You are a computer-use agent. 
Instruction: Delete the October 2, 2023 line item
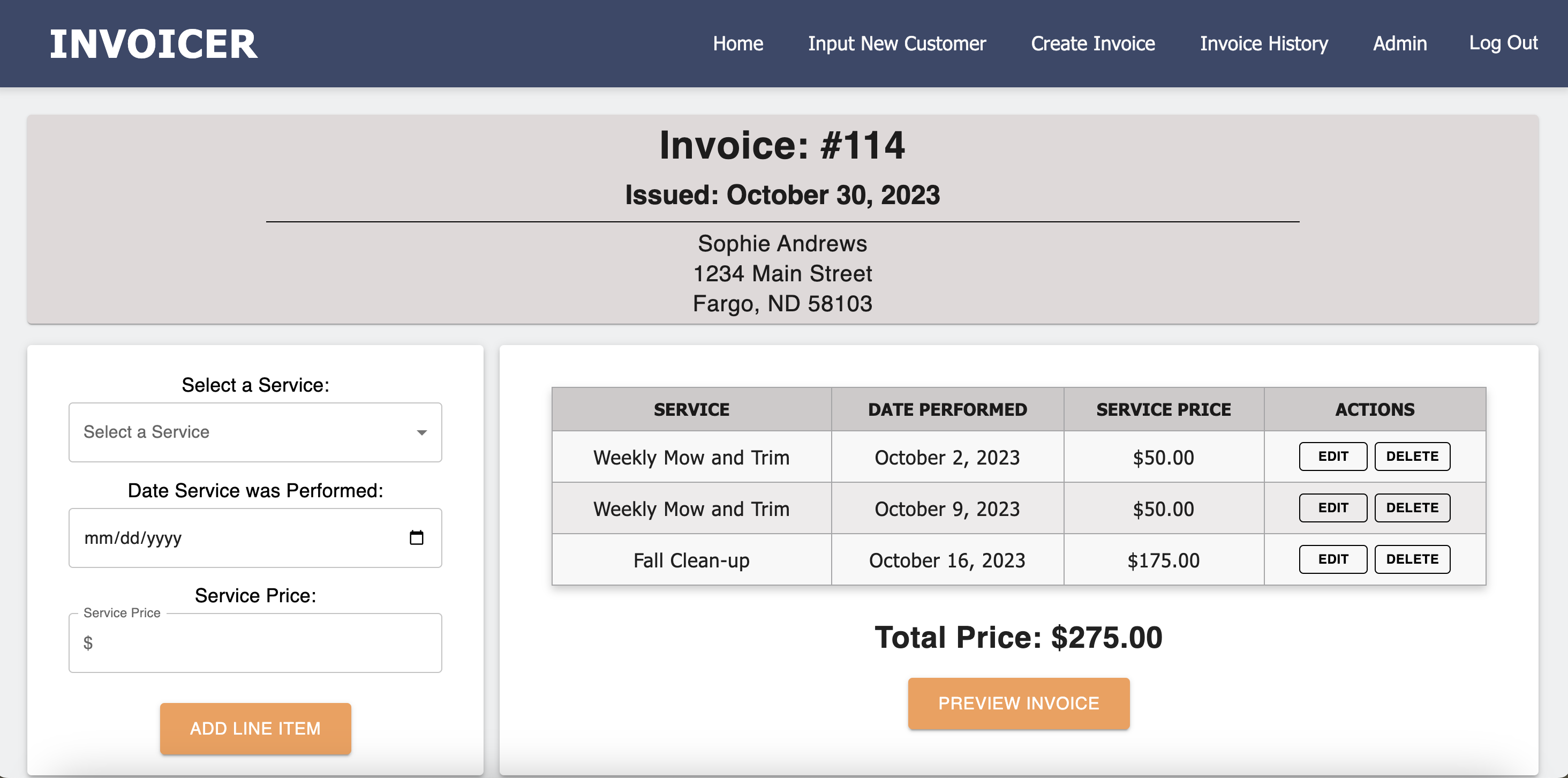click(x=1412, y=457)
